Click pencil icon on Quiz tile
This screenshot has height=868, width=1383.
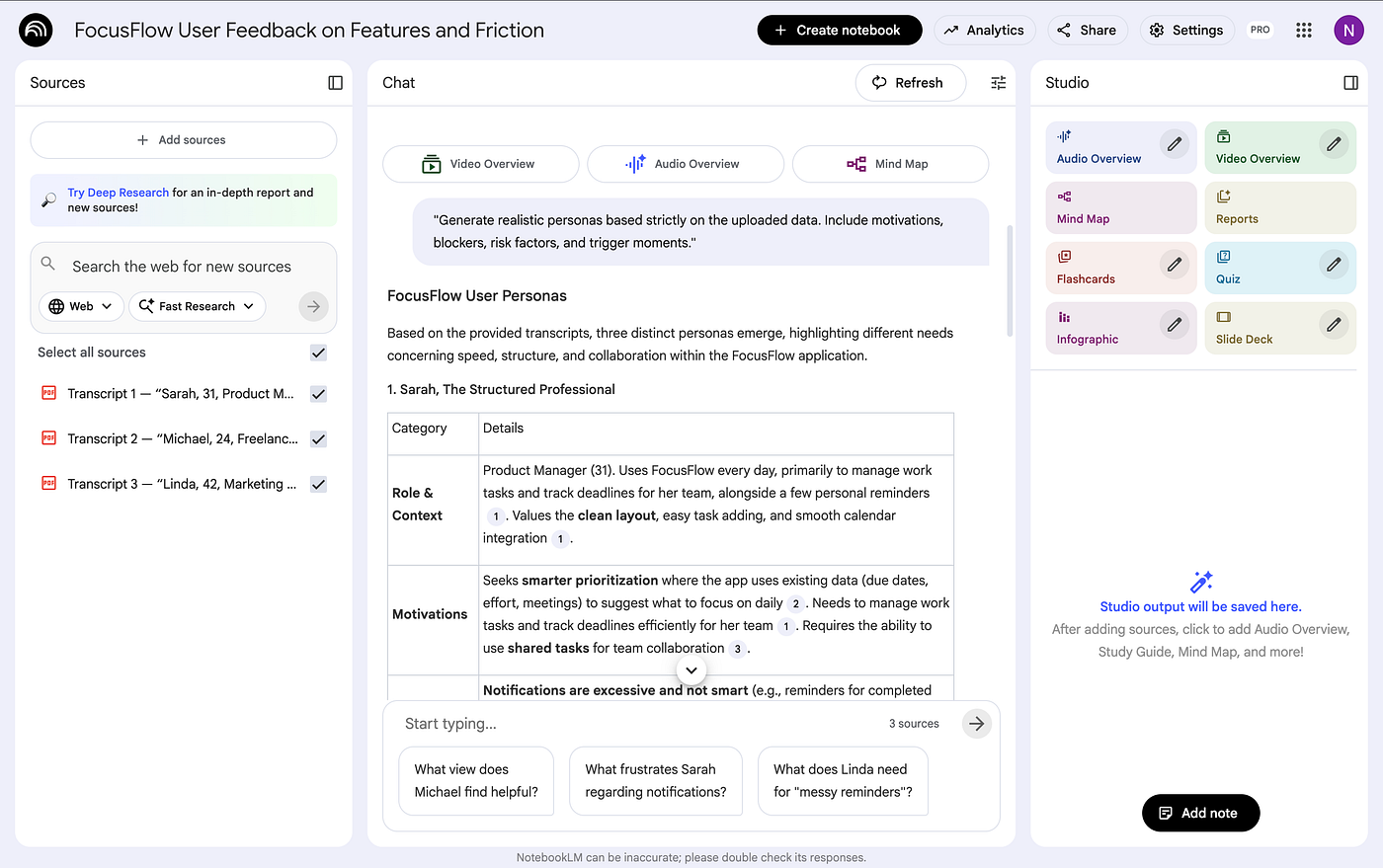[x=1333, y=265]
